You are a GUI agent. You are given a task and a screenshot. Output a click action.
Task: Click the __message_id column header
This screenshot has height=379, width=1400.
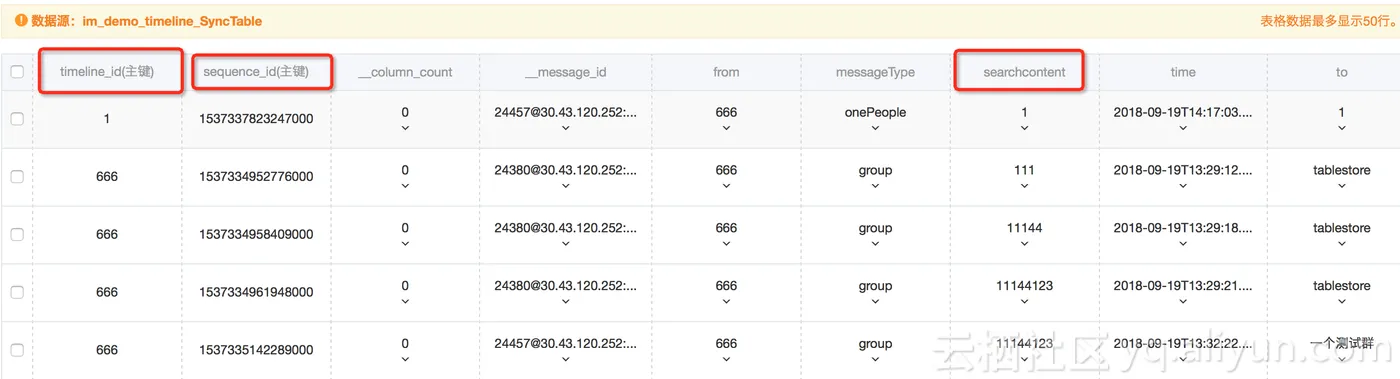tap(566, 72)
